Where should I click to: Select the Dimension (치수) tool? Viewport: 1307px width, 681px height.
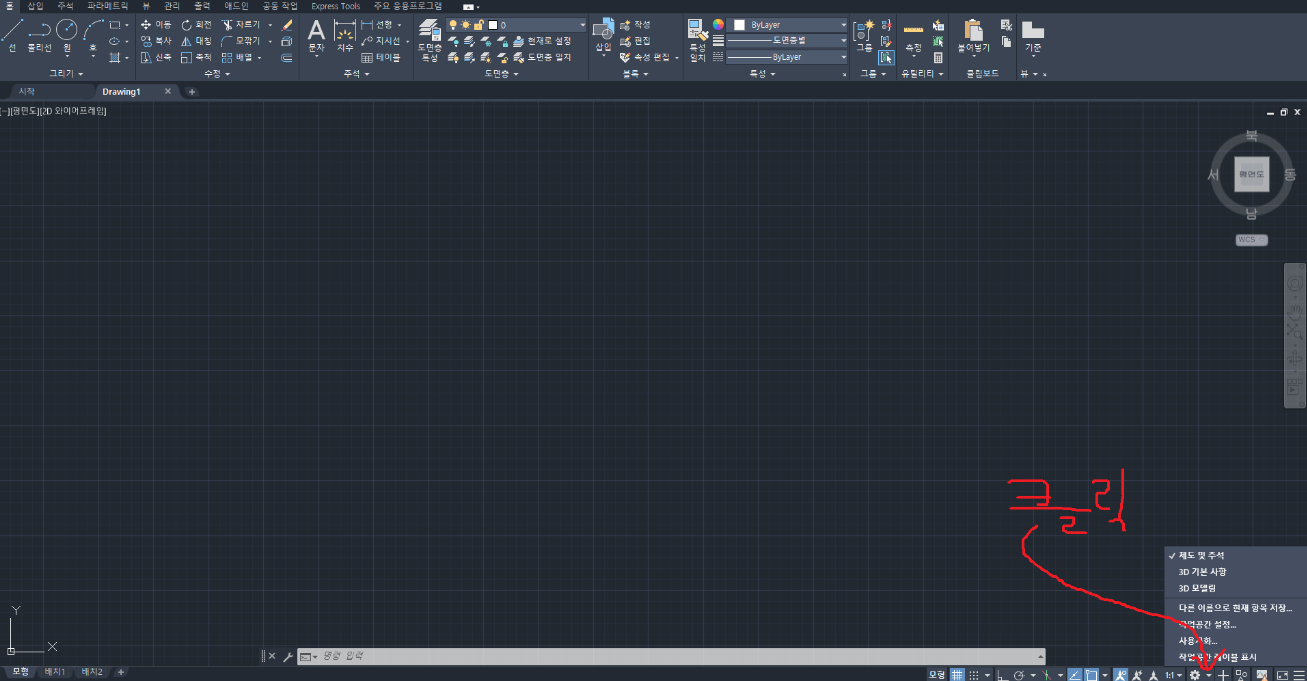(x=345, y=35)
